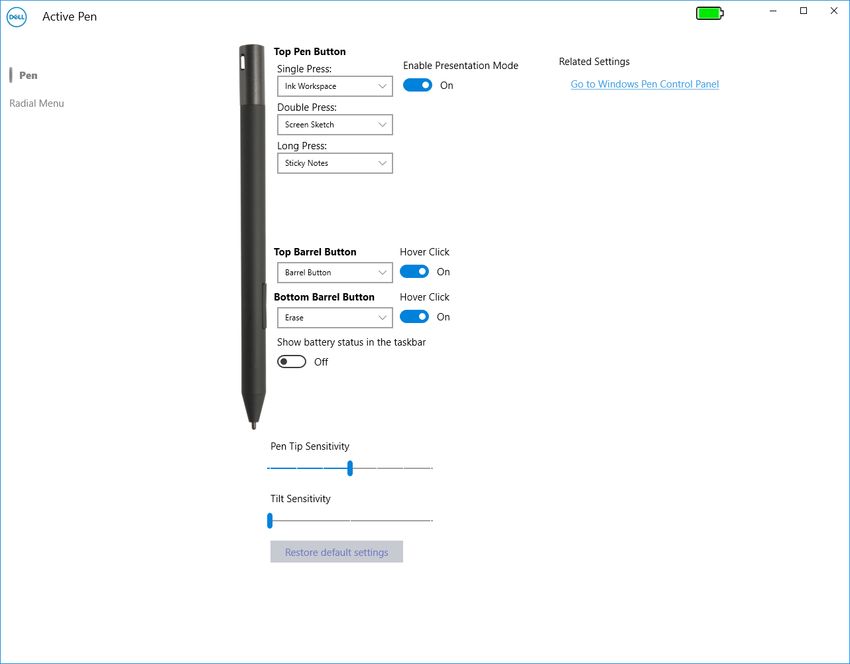This screenshot has height=664, width=850.
Task: Open the Long Press Sticky Notes dropdown
Action: pyautogui.click(x=334, y=163)
